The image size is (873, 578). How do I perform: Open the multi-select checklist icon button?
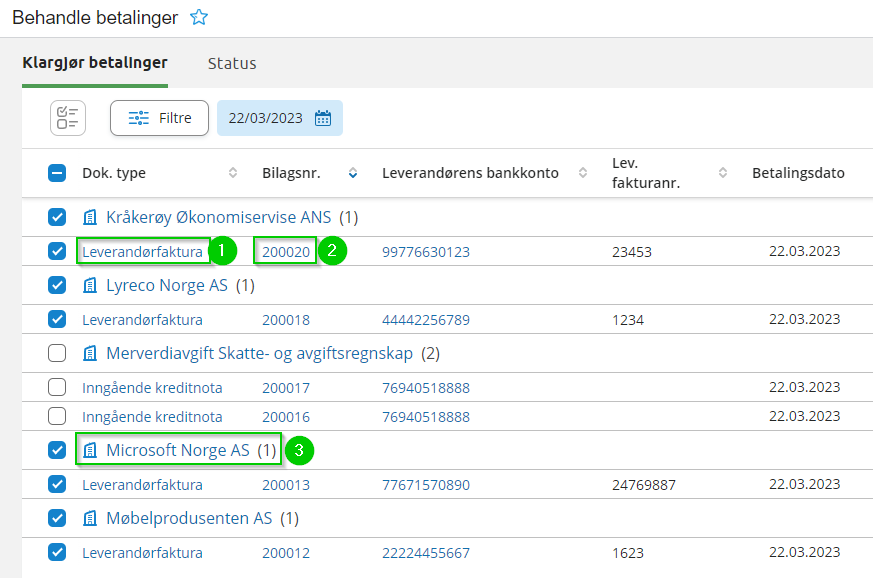click(x=68, y=118)
